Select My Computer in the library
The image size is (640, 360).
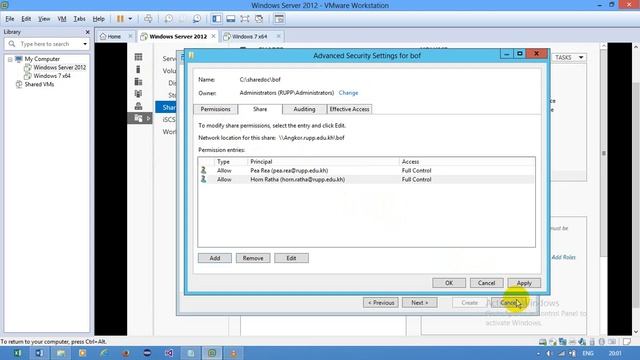tap(42, 59)
